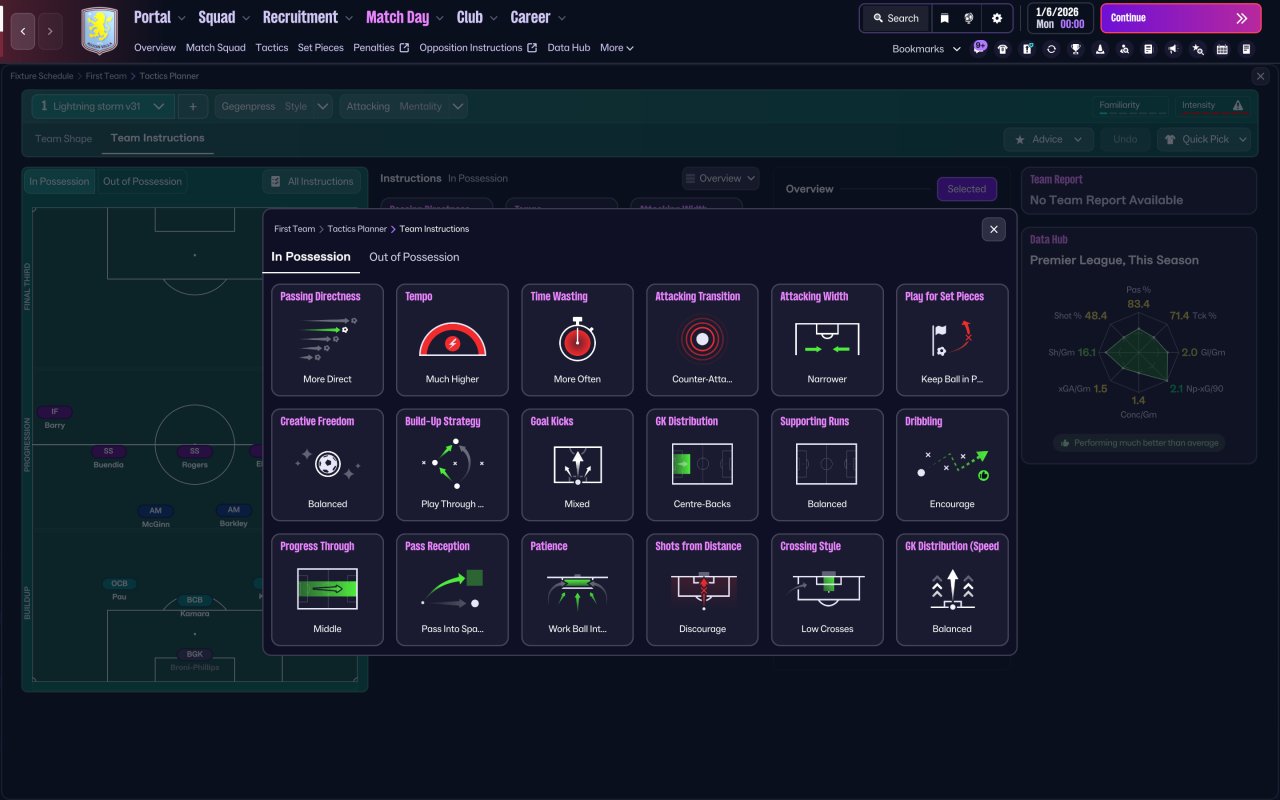This screenshot has width=1280, height=800.
Task: Open the Opposition Instructions submenu item
Action: 478,48
